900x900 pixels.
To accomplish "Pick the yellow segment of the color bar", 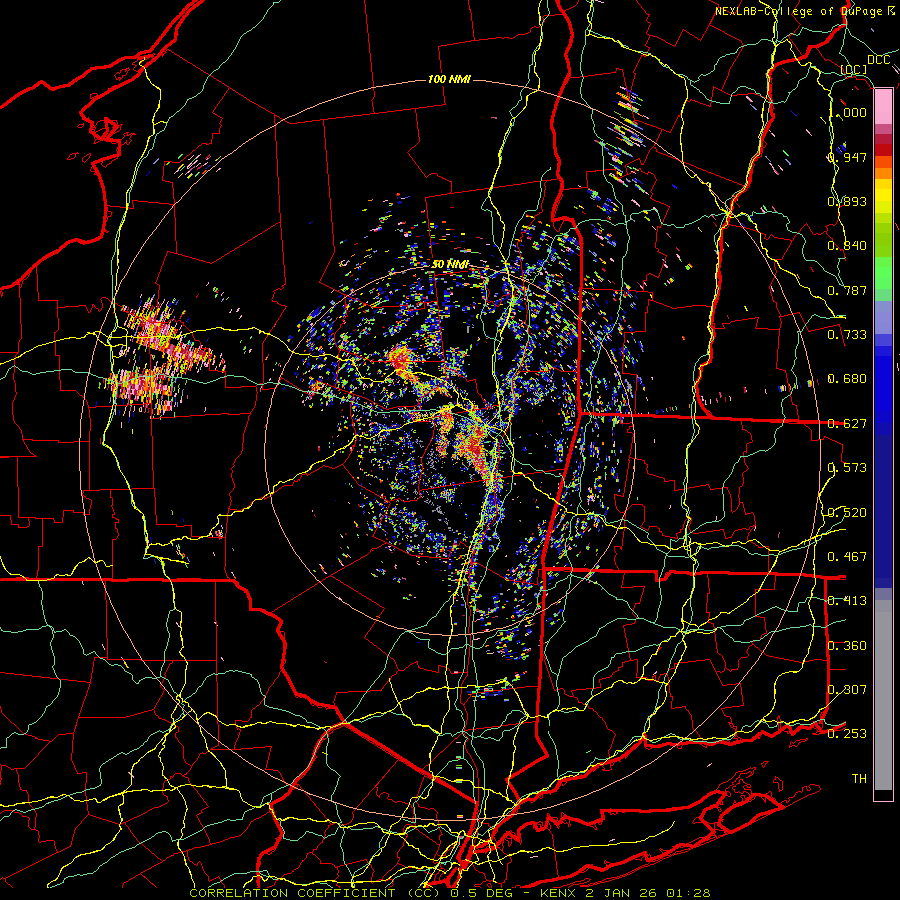I will pos(883,196).
